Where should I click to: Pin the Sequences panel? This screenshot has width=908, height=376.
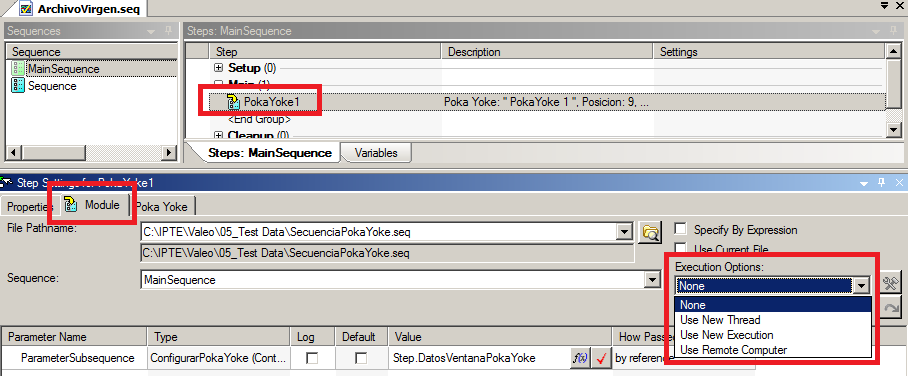click(168, 31)
